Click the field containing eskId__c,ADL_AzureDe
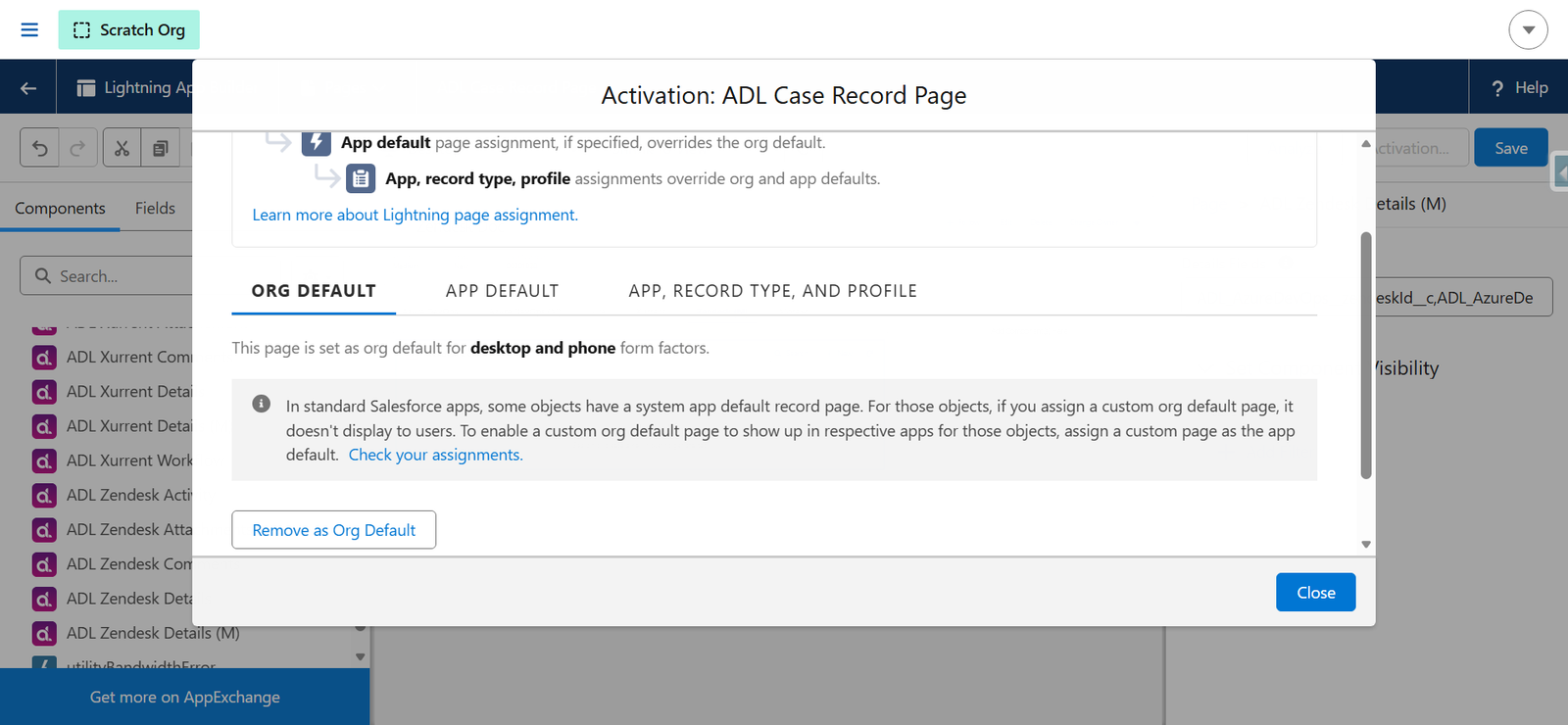This screenshot has height=725, width=1568. pos(1464,297)
